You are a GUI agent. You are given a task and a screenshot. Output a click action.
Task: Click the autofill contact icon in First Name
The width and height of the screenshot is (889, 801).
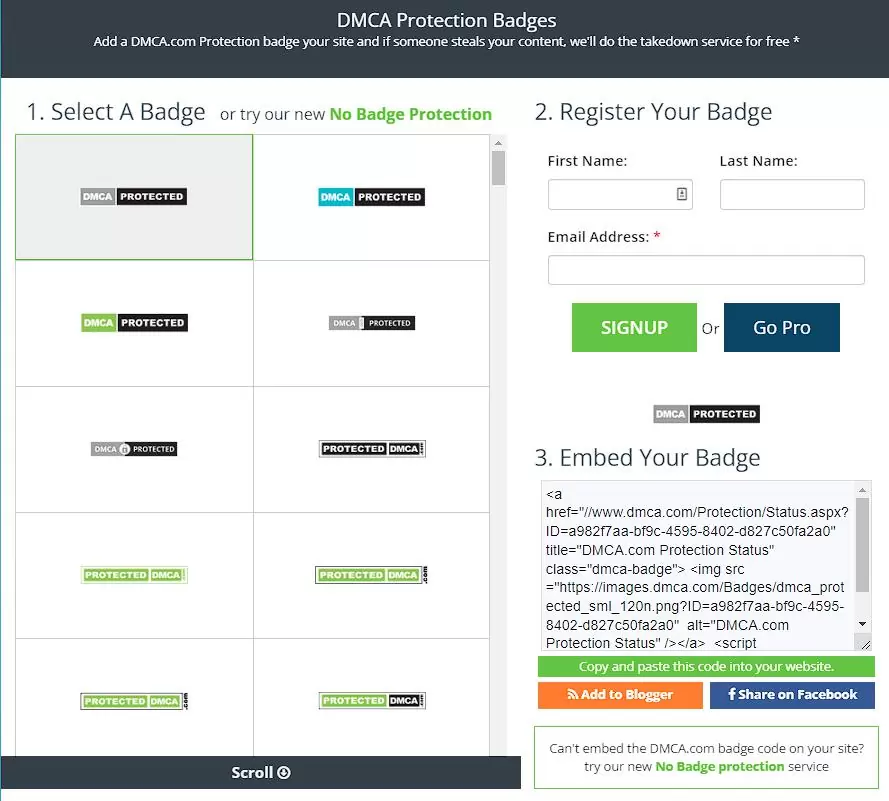682,194
